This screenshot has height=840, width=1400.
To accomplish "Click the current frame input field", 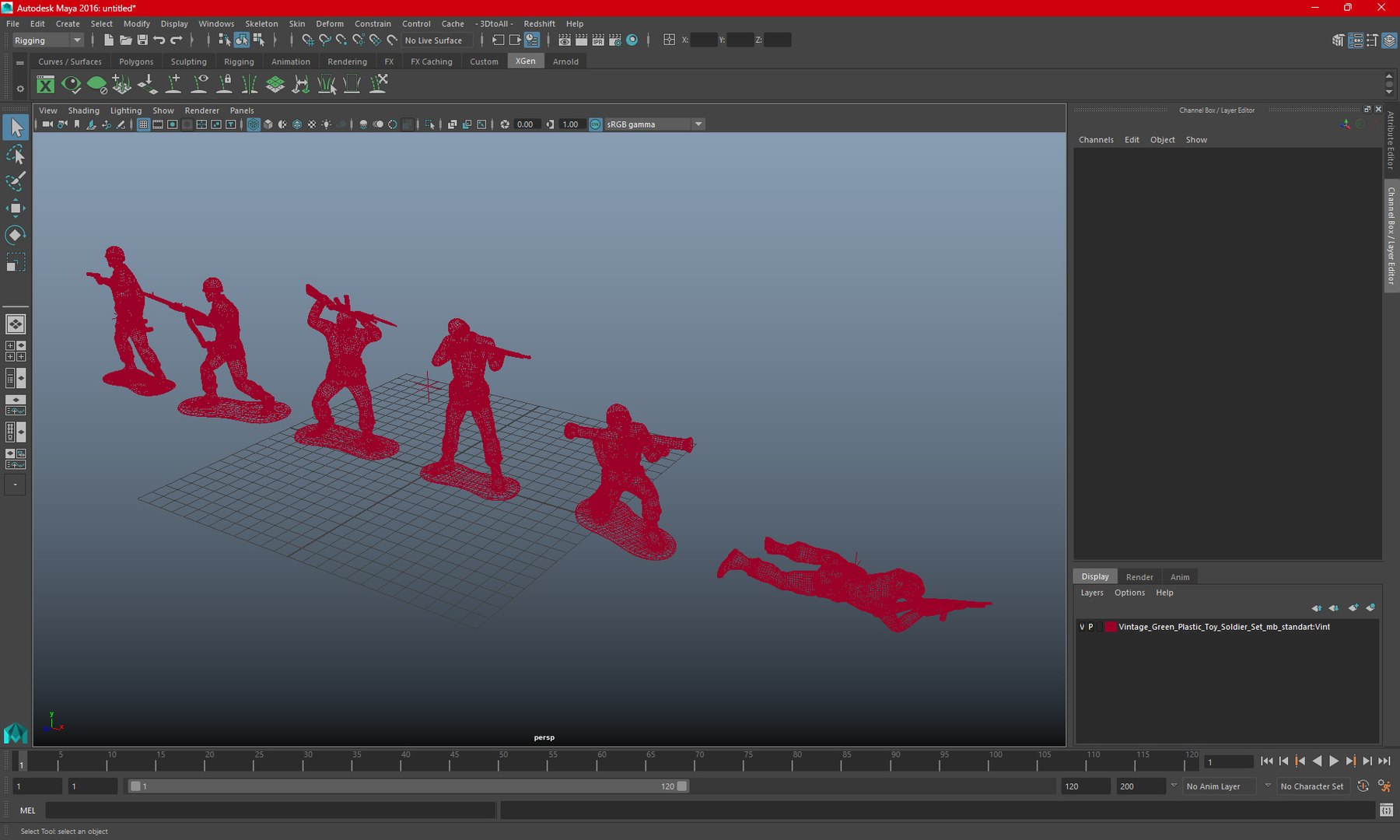I will click(x=1229, y=762).
